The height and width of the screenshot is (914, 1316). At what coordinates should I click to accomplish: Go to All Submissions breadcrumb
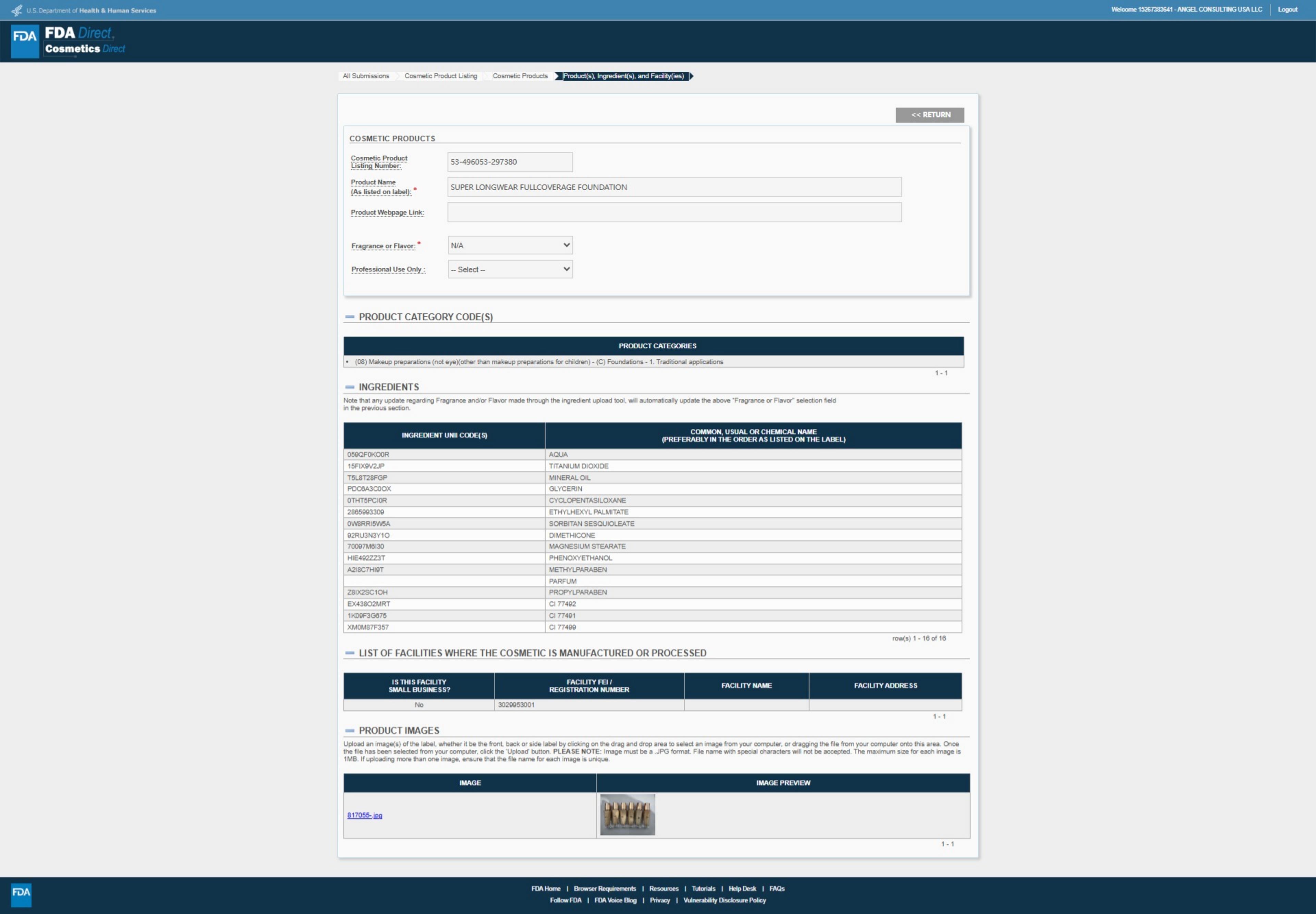366,76
